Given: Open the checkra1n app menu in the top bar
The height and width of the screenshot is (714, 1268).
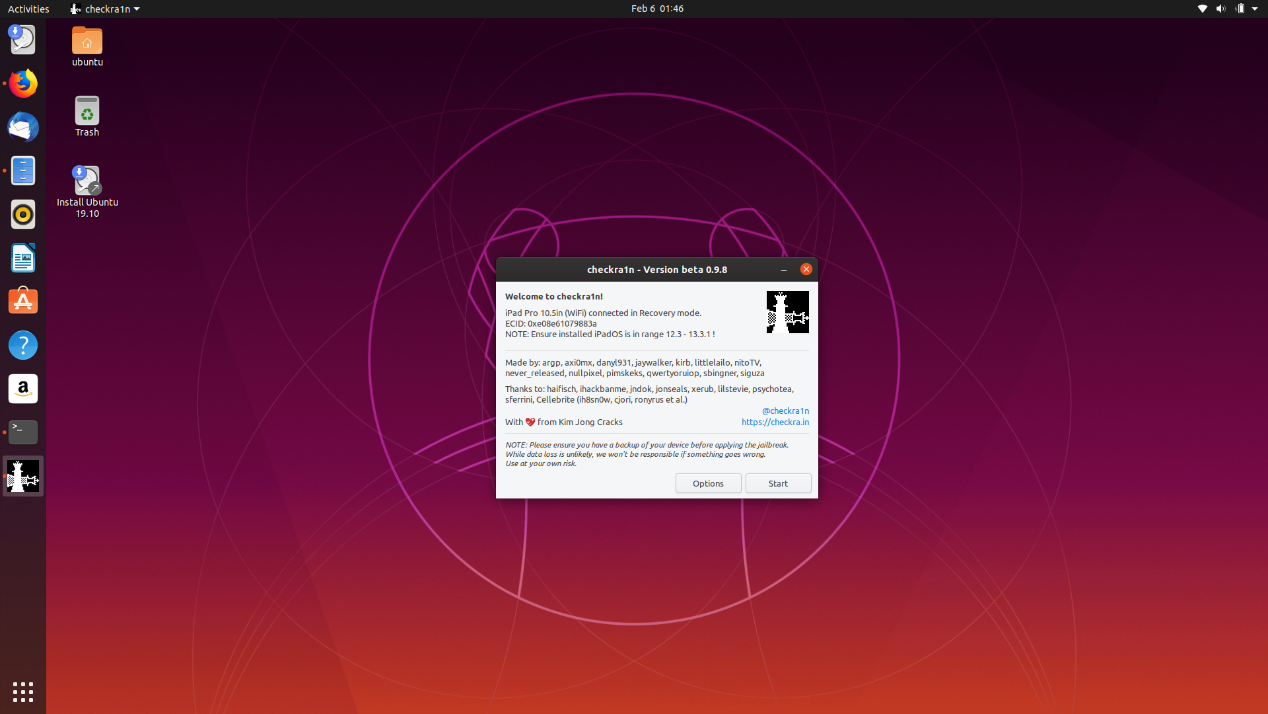Looking at the screenshot, I should point(103,8).
